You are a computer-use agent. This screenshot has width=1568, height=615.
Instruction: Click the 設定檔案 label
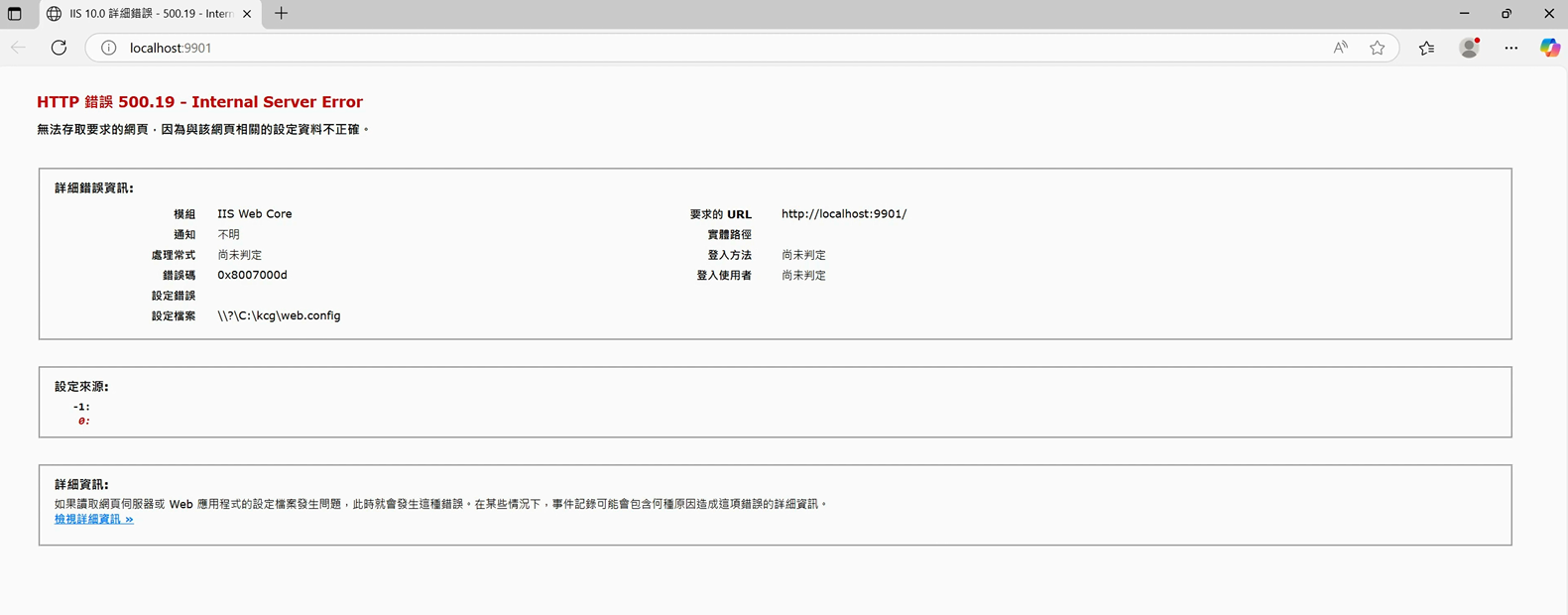pos(174,316)
